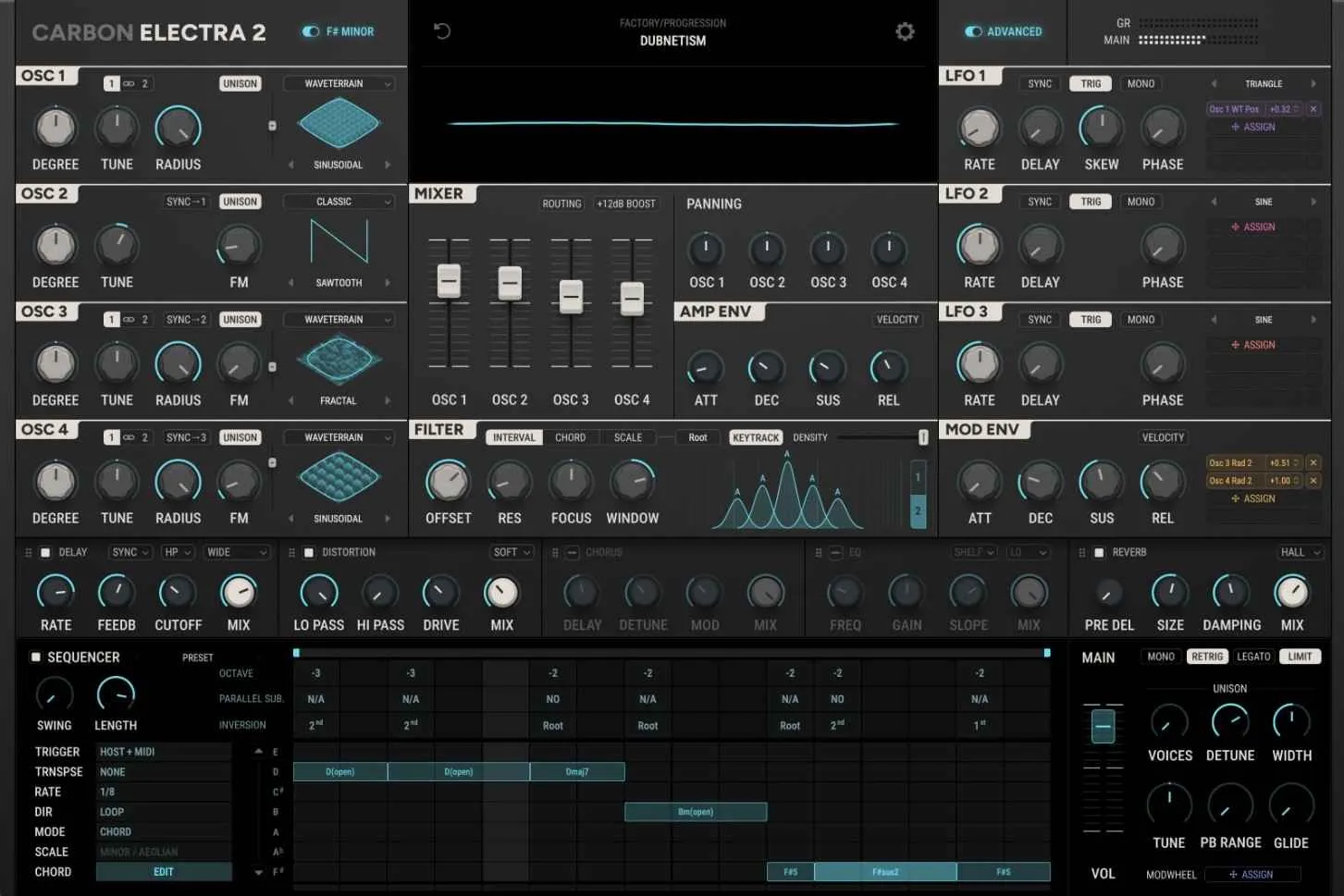This screenshot has width=1344, height=896.
Task: Select the filter INTERVAL tab
Action: pyautogui.click(x=513, y=437)
